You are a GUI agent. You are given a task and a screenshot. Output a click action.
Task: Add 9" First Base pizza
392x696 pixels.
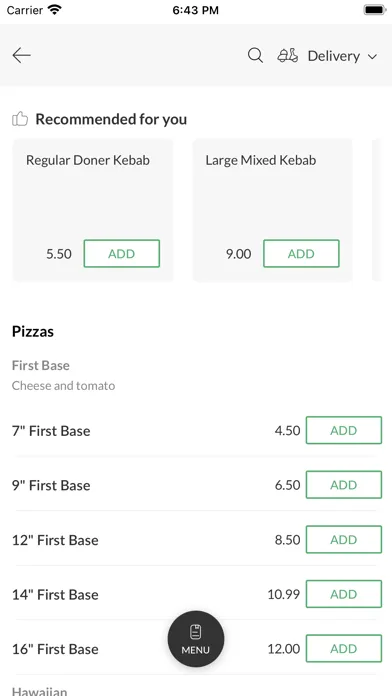(x=344, y=485)
